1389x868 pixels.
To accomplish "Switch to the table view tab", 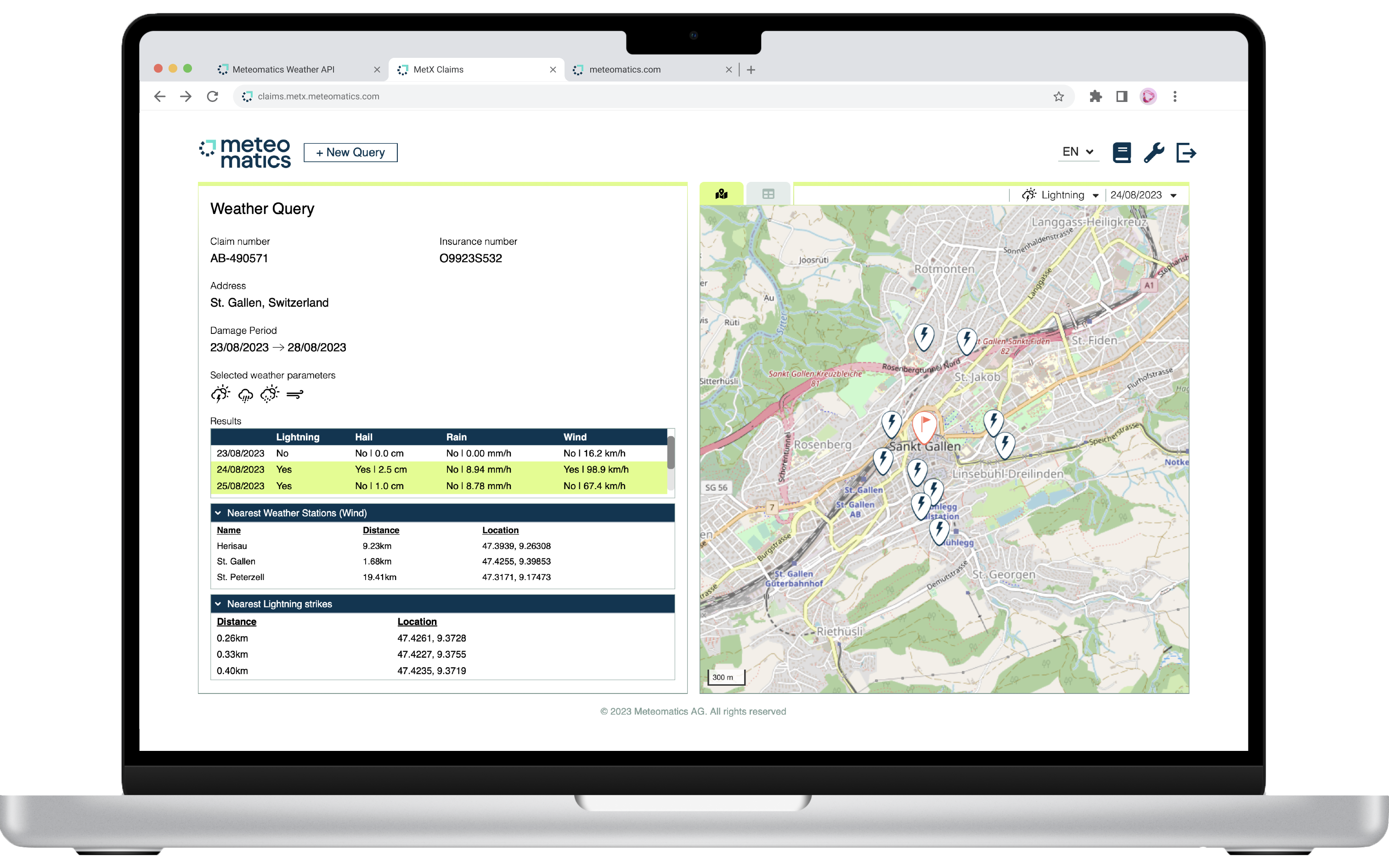I will [768, 194].
